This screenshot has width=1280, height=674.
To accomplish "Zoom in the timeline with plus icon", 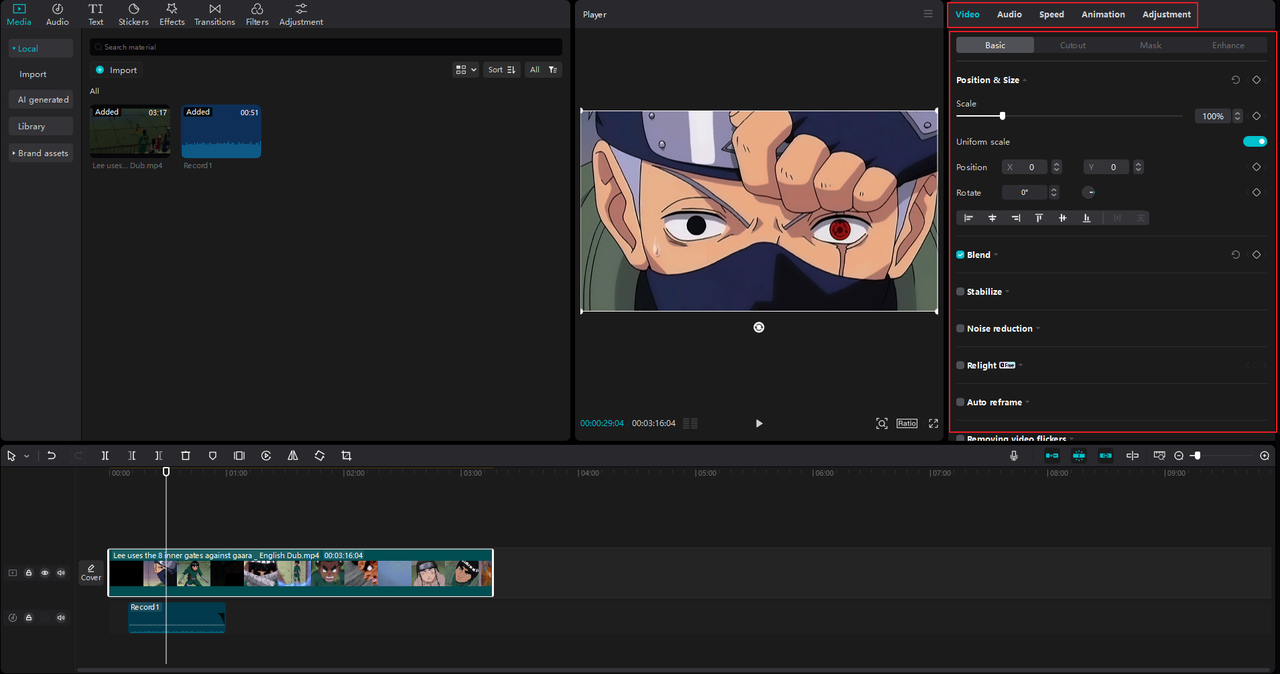I will pos(1265,455).
